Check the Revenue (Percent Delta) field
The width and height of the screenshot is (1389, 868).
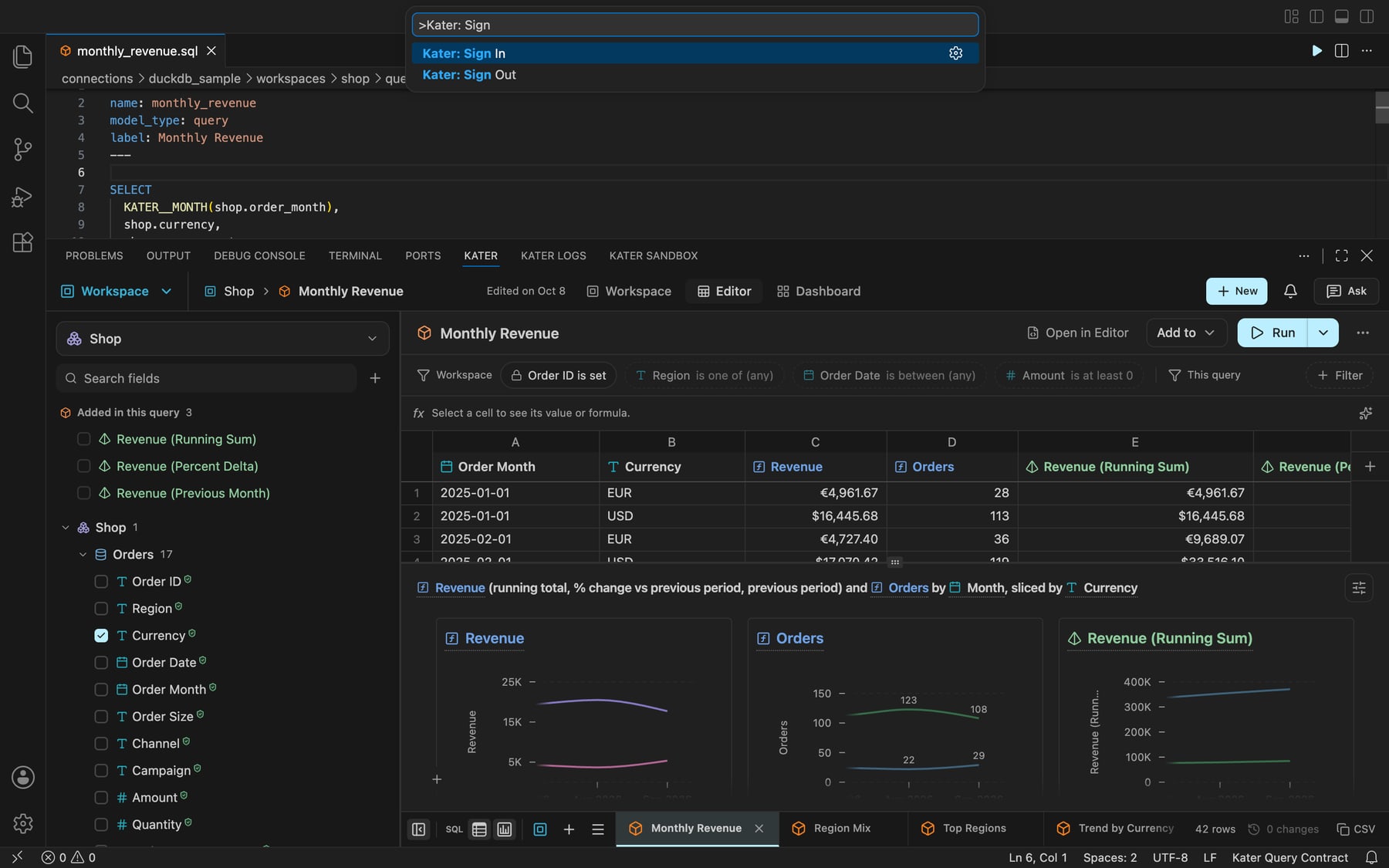tap(84, 466)
